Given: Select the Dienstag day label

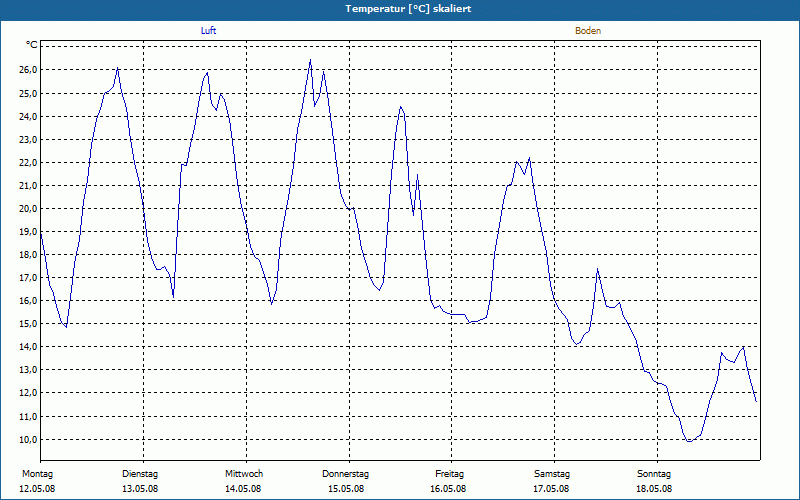Looking at the screenshot, I should (140, 474).
